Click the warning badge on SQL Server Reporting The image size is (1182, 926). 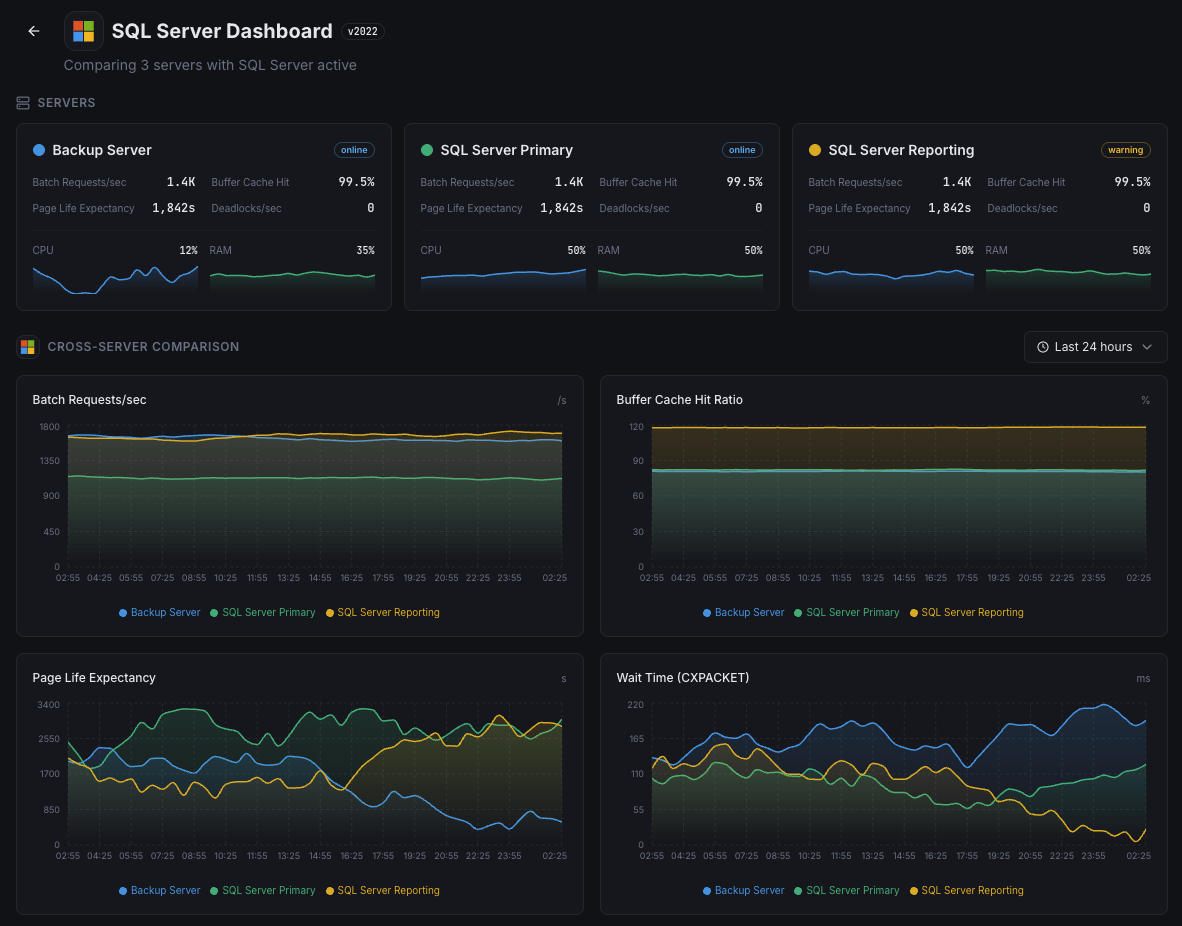coord(1125,149)
